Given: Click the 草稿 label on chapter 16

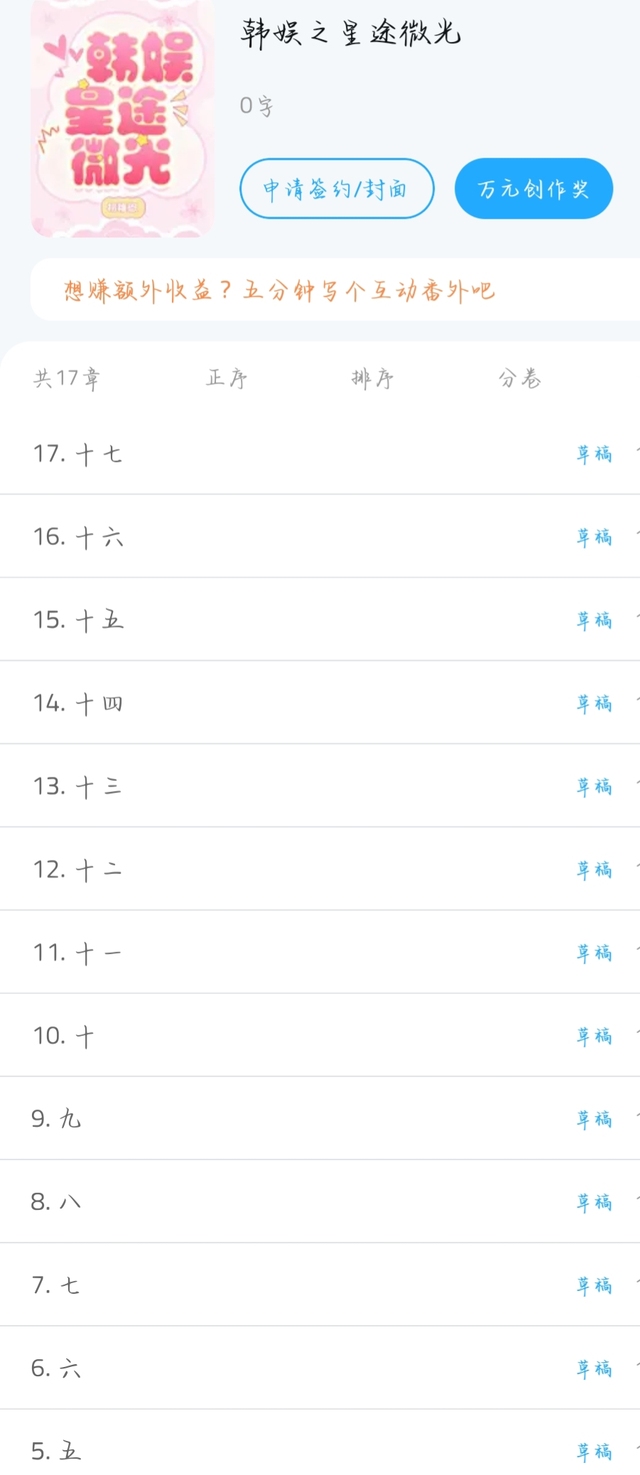Looking at the screenshot, I should pos(594,537).
